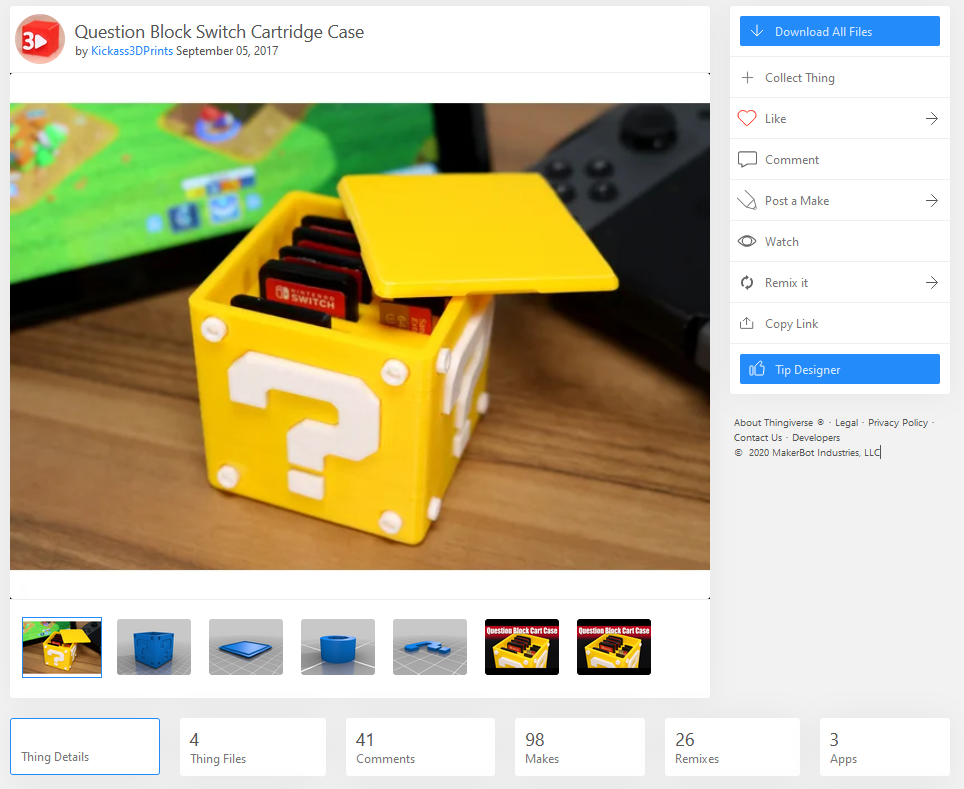Expand the Remix it arrow
Viewport: 964px width, 789px height.
point(931,282)
